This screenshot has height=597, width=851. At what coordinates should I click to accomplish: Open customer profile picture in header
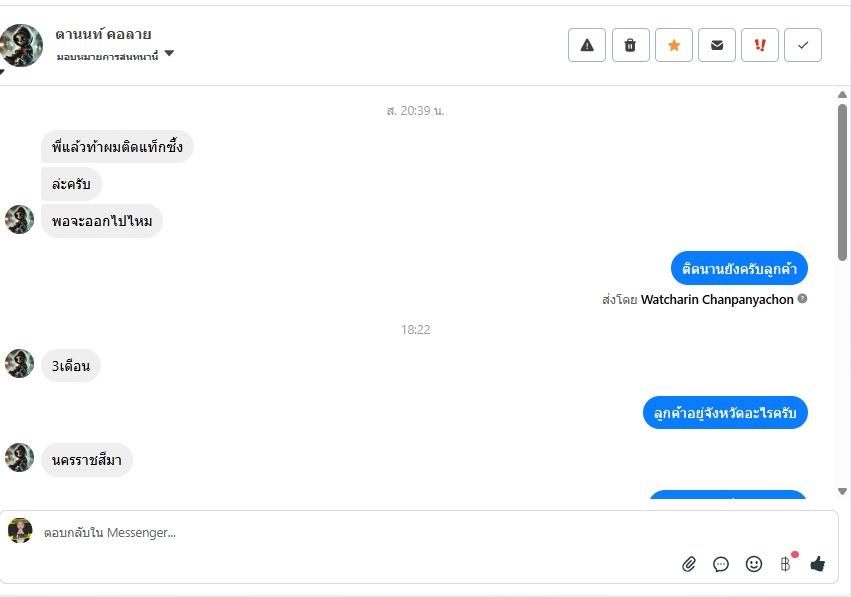21,46
